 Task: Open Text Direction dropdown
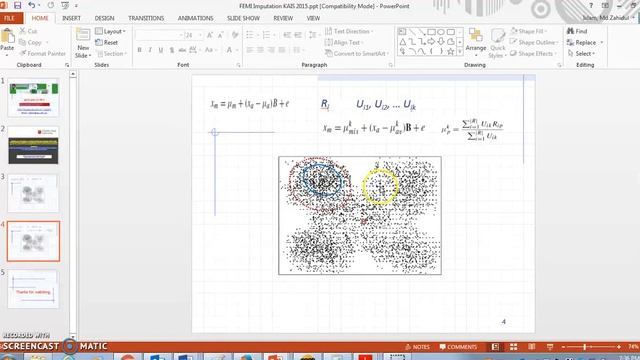(x=349, y=31)
